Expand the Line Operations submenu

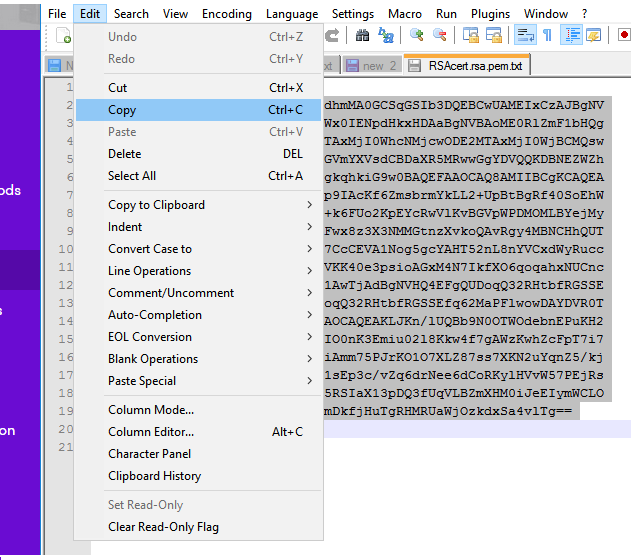click(199, 270)
